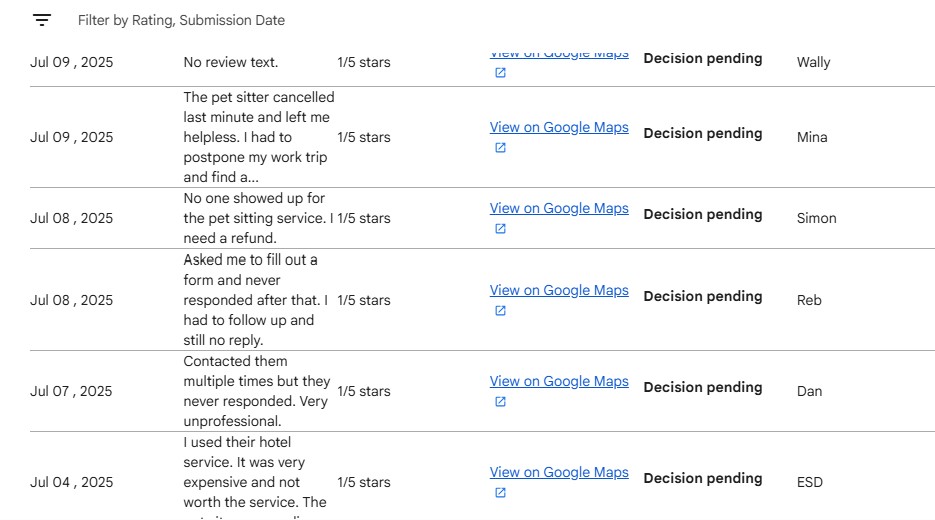Click Wally's 1/5 stars rating

click(x=363, y=62)
